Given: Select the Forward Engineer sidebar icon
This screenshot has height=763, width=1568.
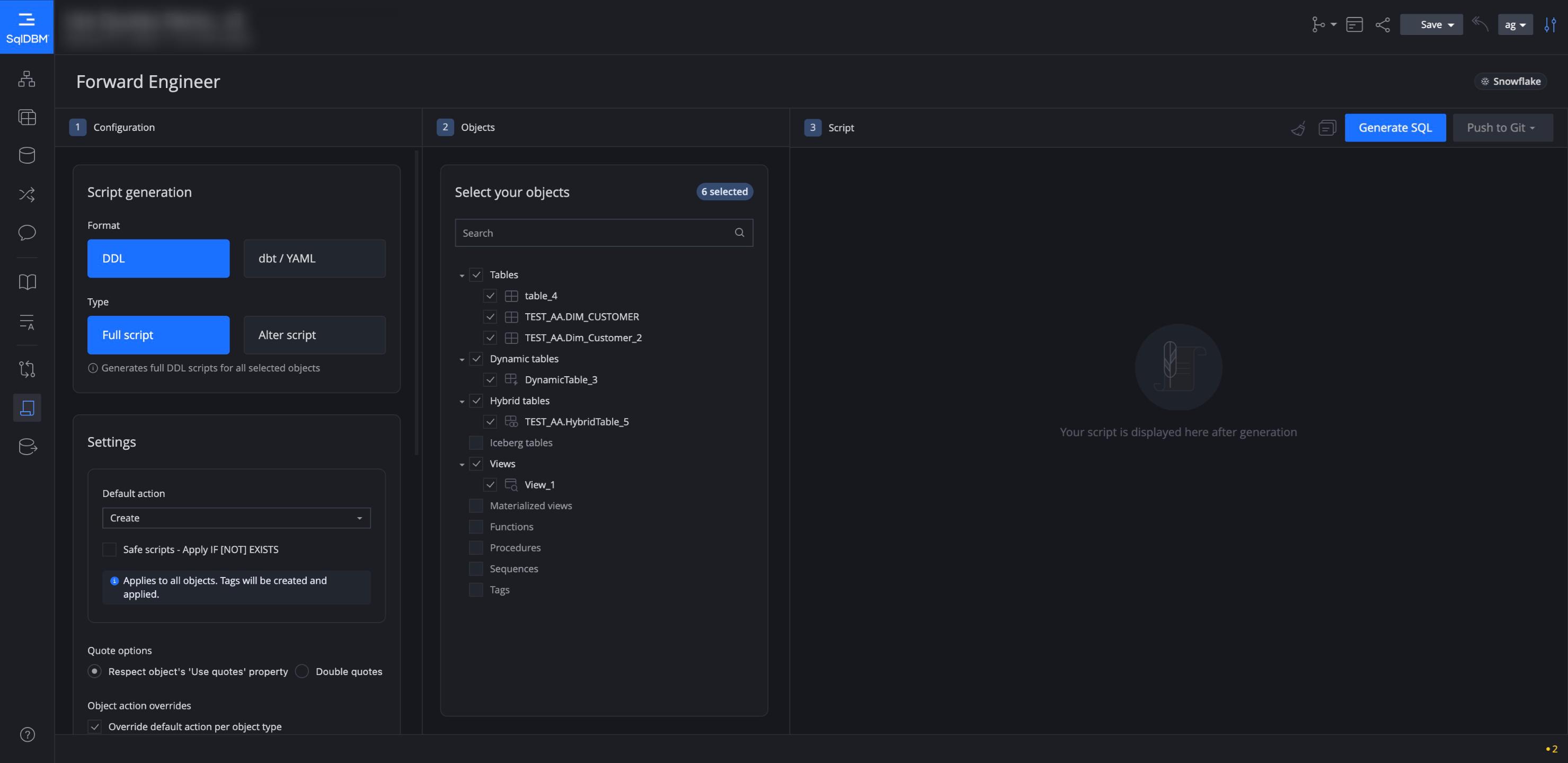Looking at the screenshot, I should (x=27, y=407).
